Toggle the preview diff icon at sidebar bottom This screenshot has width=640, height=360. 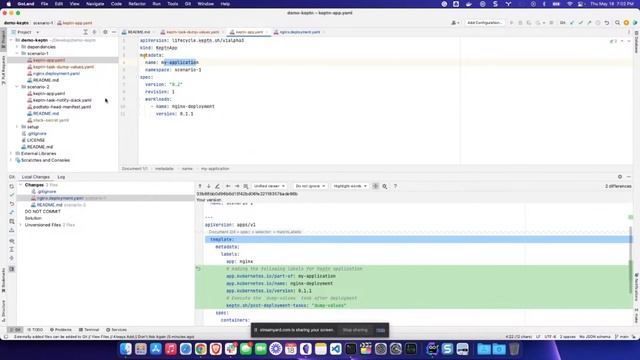(11, 269)
